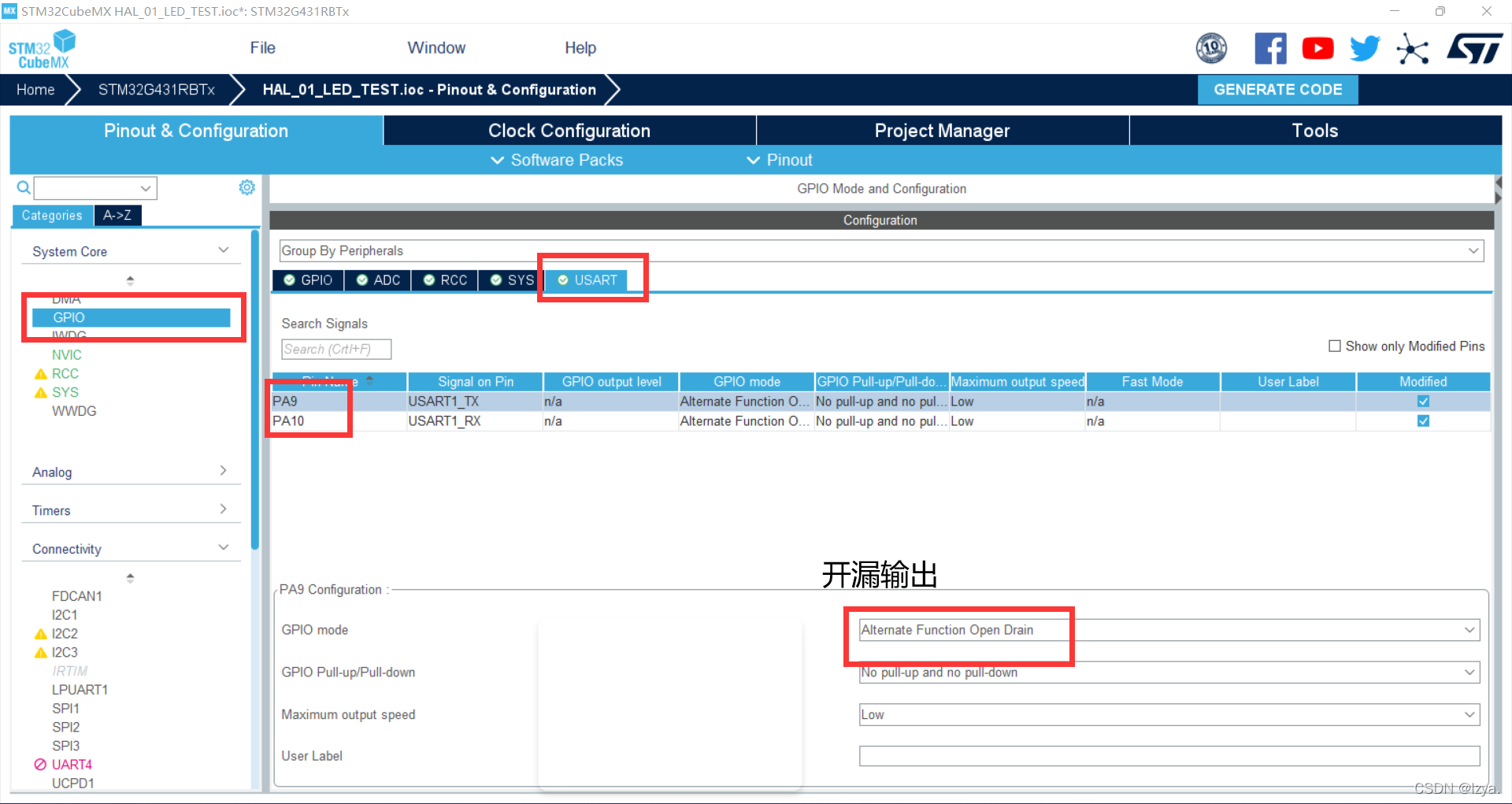Switch to Tools tab
1512x804 pixels.
[x=1315, y=131]
